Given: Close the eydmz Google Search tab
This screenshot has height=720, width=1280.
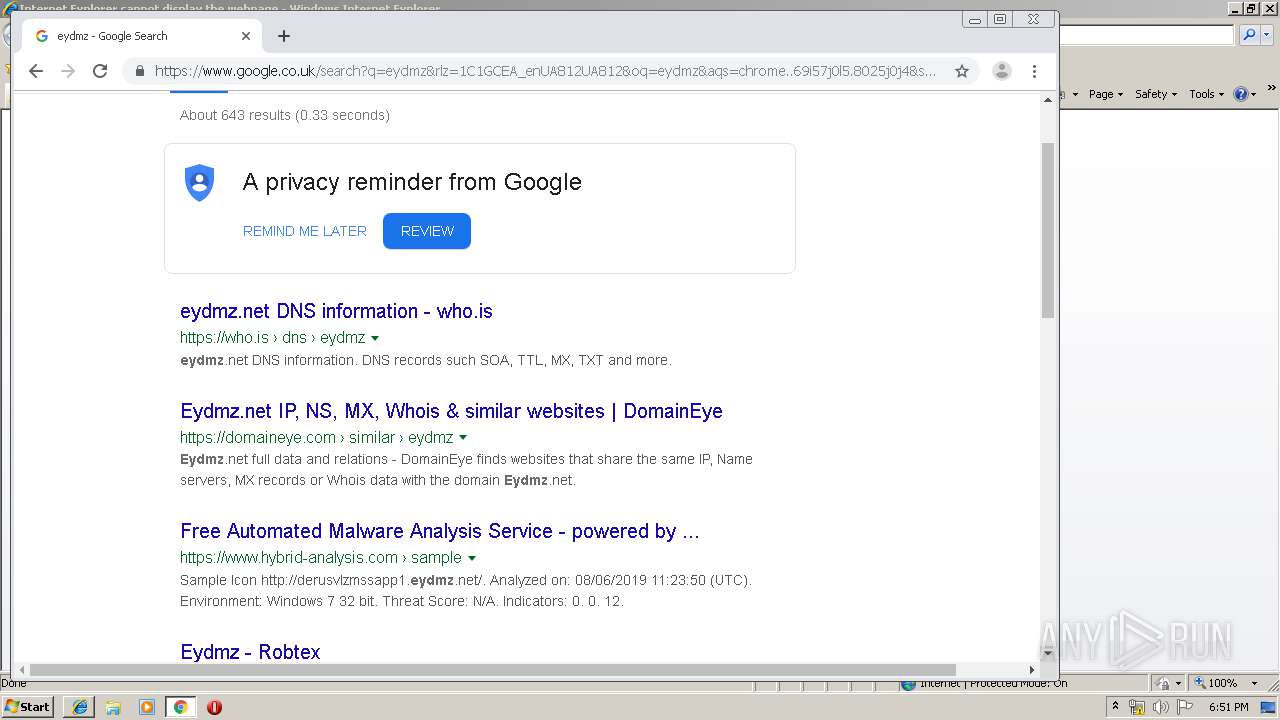Looking at the screenshot, I should tap(246, 36).
